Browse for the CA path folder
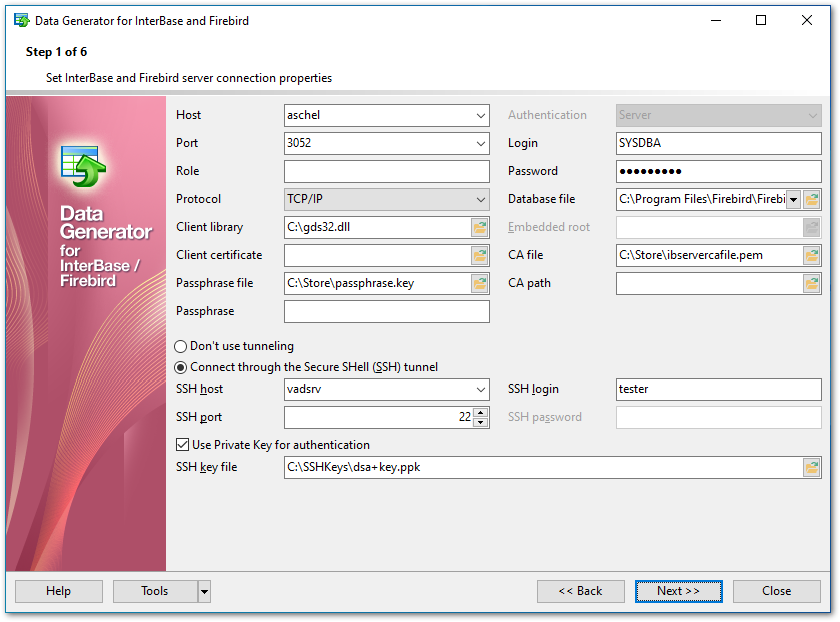Image resolution: width=840 pixels, height=622 pixels. (x=812, y=283)
